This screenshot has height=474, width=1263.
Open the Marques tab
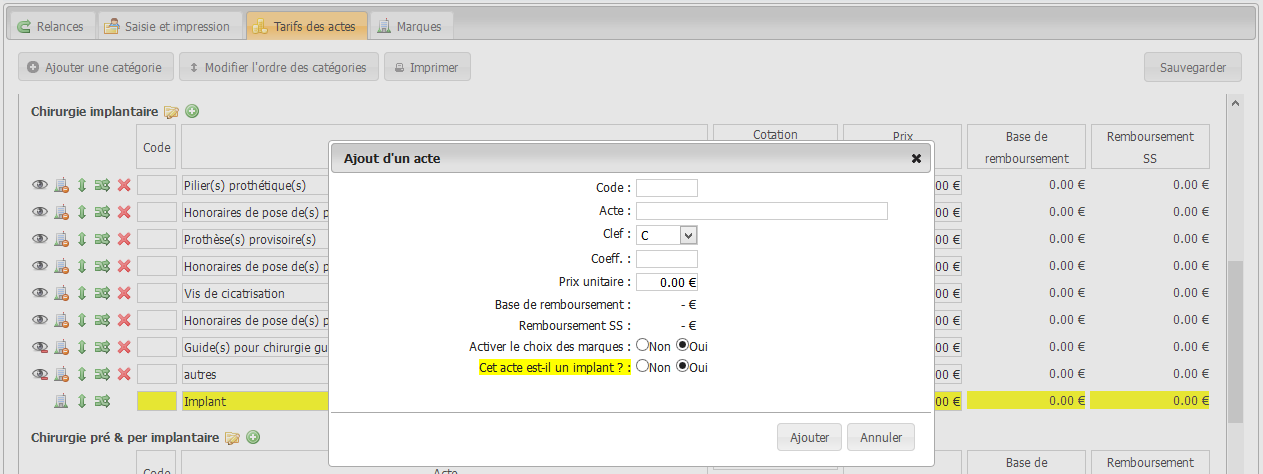pyautogui.click(x=411, y=26)
